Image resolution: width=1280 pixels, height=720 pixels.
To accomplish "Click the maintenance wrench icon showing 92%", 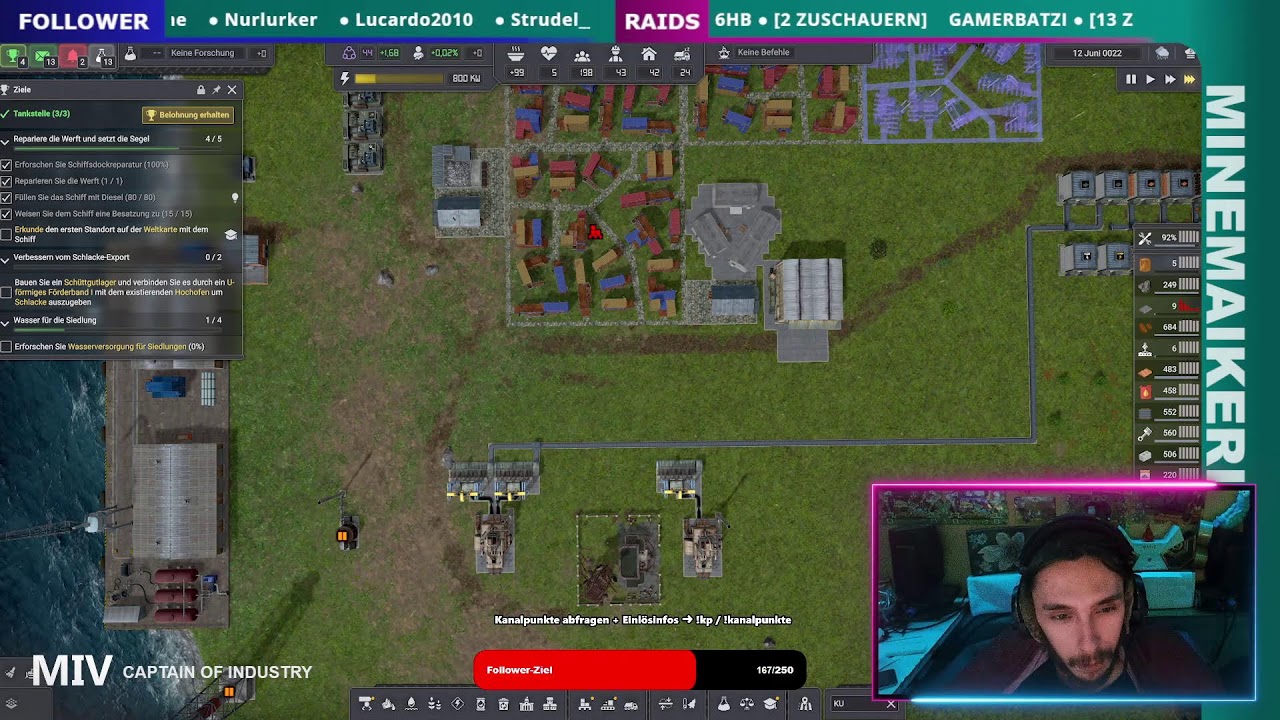I will (1146, 238).
